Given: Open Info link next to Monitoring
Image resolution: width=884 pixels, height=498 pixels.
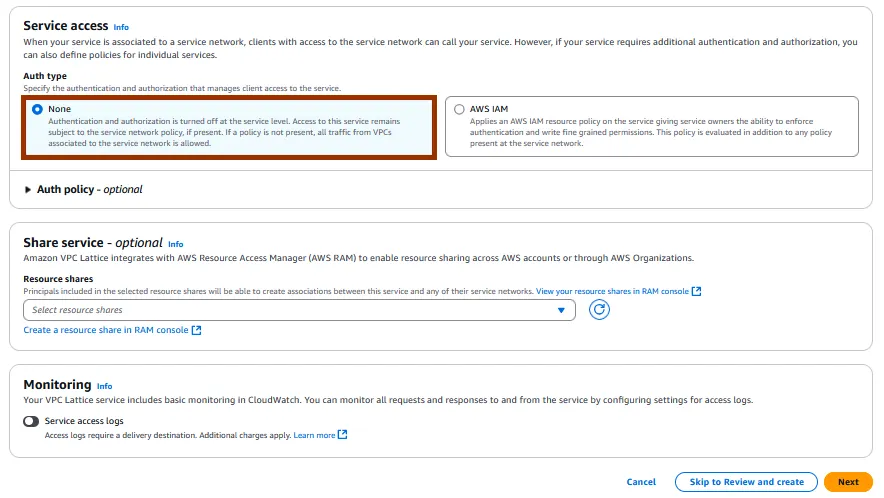Looking at the screenshot, I should pos(104,386).
